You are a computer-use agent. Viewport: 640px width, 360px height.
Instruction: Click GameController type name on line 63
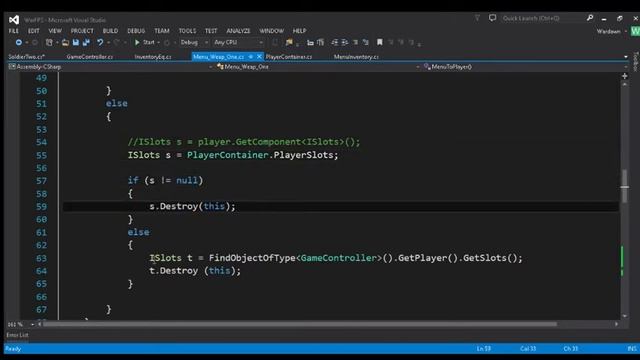pos(338,258)
